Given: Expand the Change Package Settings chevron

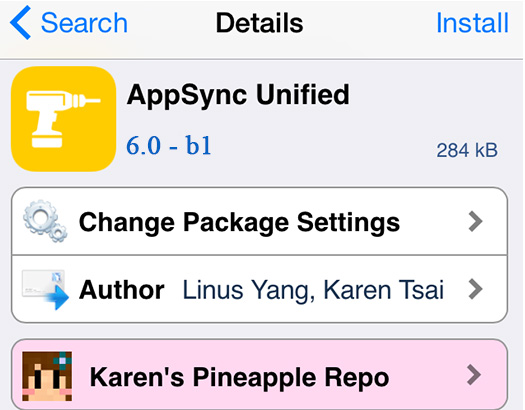Looking at the screenshot, I should click(x=475, y=221).
